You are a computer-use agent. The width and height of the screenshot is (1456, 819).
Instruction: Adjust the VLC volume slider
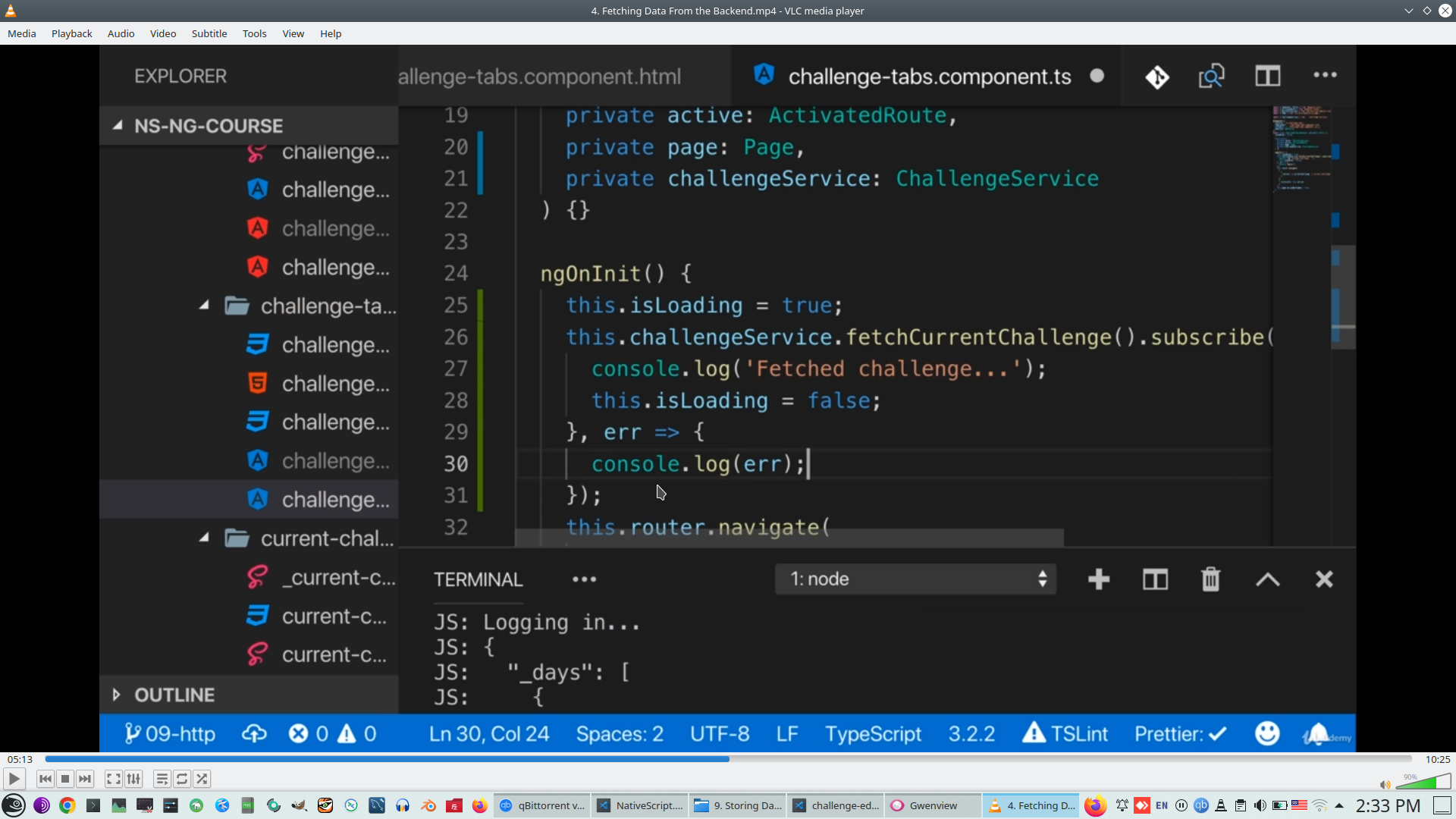(x=1424, y=782)
